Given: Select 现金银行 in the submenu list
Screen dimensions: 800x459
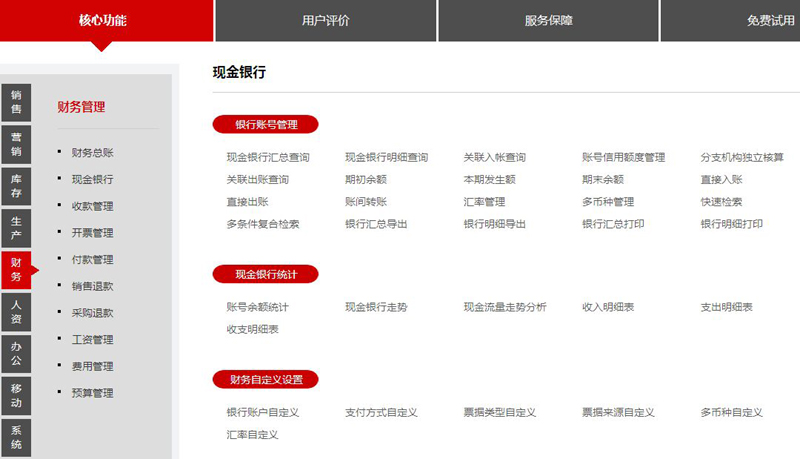Looking at the screenshot, I should [92, 180].
